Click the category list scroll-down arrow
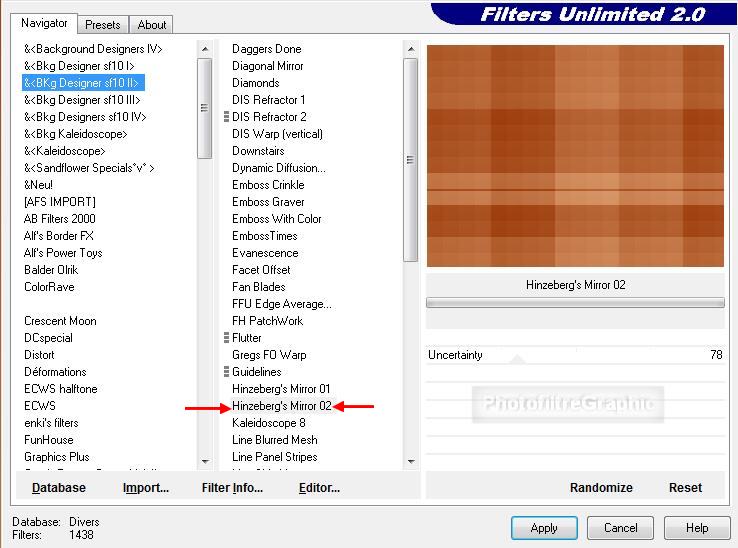 click(205, 462)
